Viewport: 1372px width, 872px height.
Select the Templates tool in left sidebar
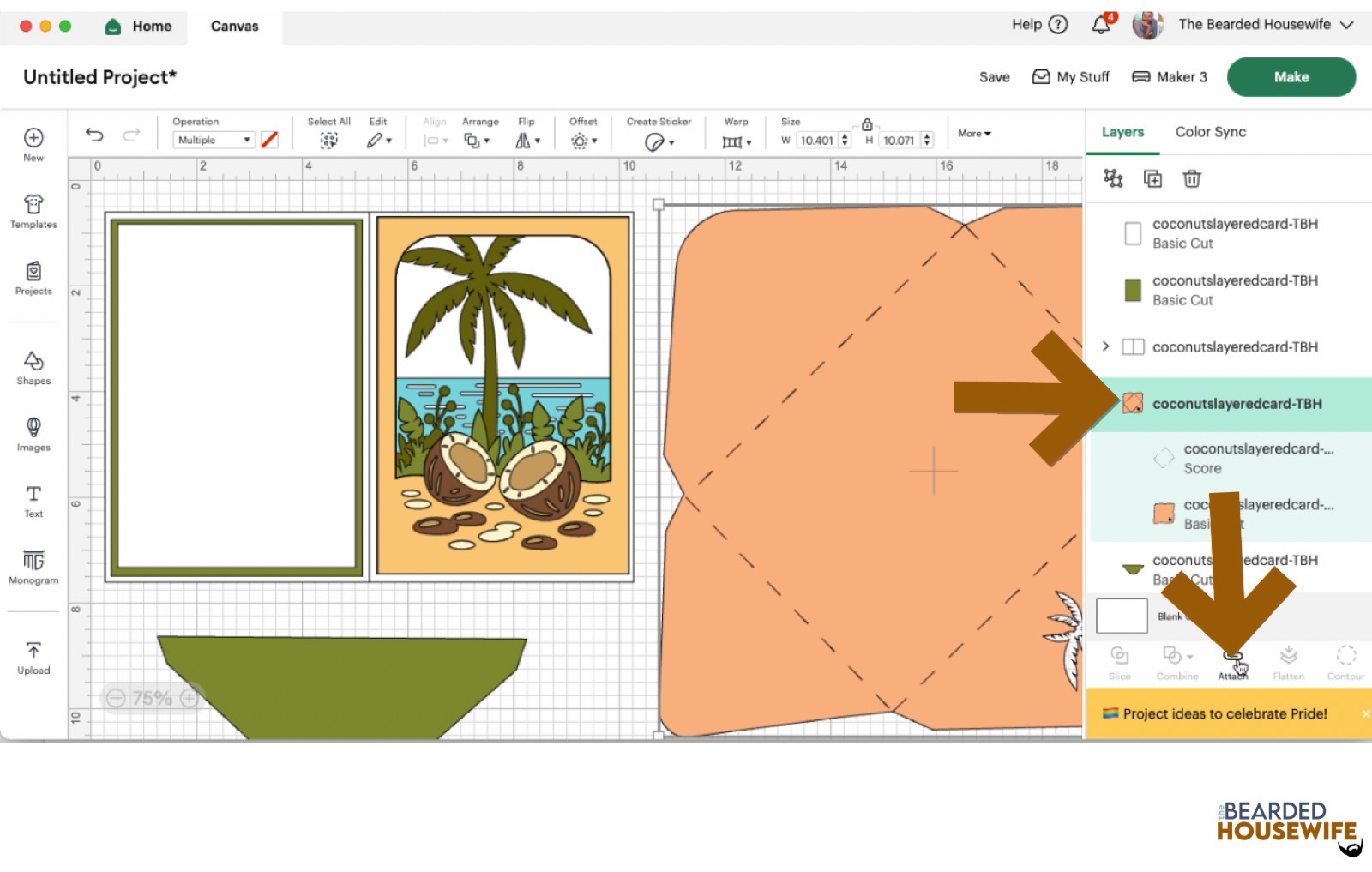33,211
